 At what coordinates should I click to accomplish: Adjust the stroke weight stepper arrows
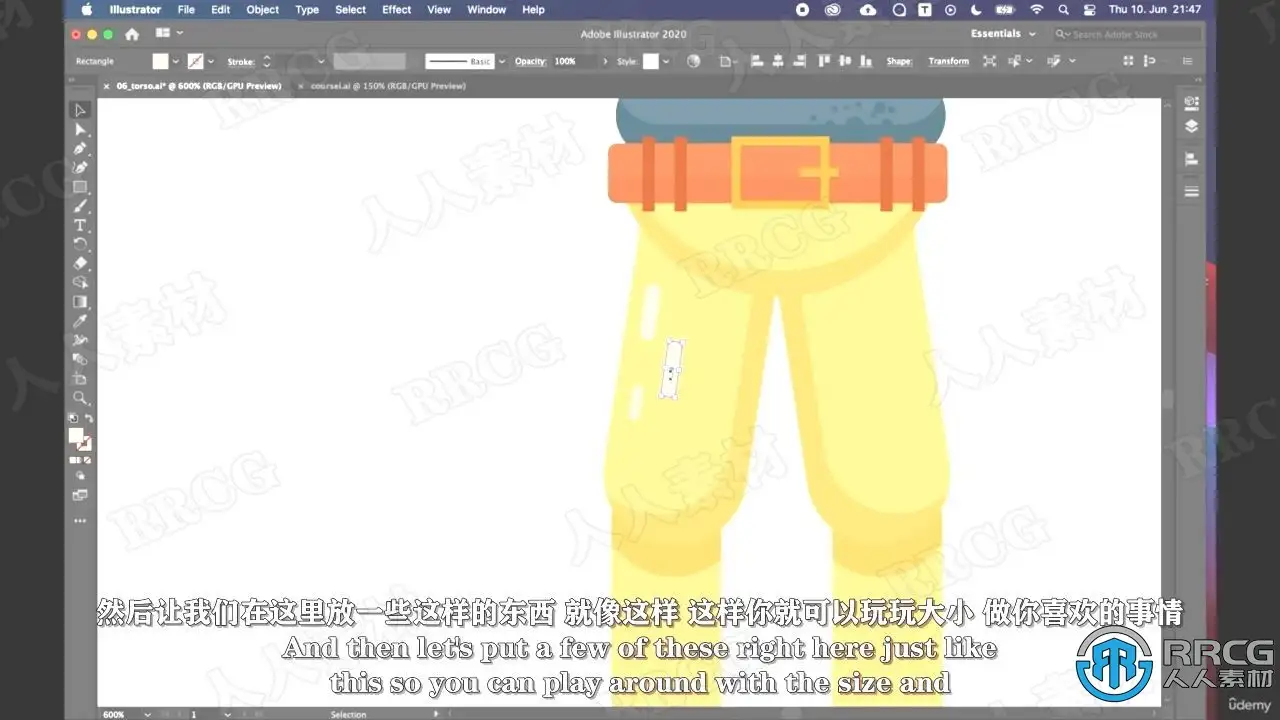click(266, 61)
